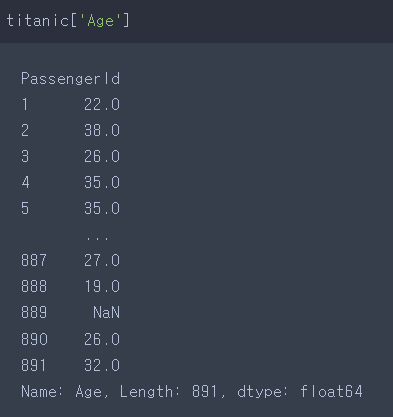Screen dimensions: 393x417
Task: Click index label 1
Action: (25, 105)
